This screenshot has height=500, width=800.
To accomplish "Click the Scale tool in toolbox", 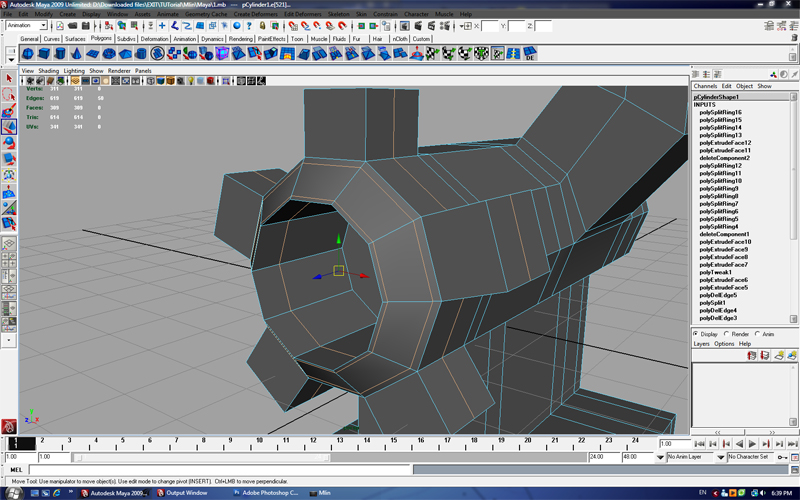I will point(8,159).
